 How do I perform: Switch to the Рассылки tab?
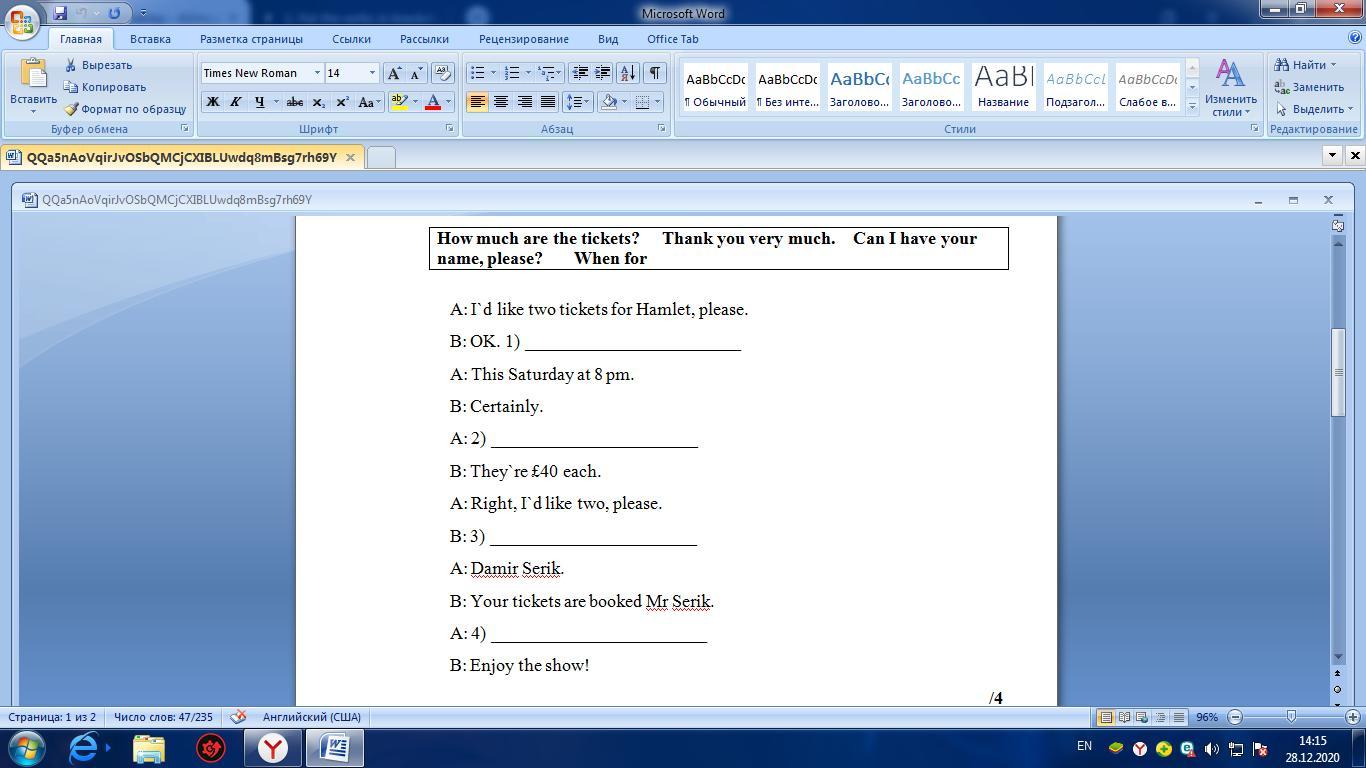(x=424, y=39)
